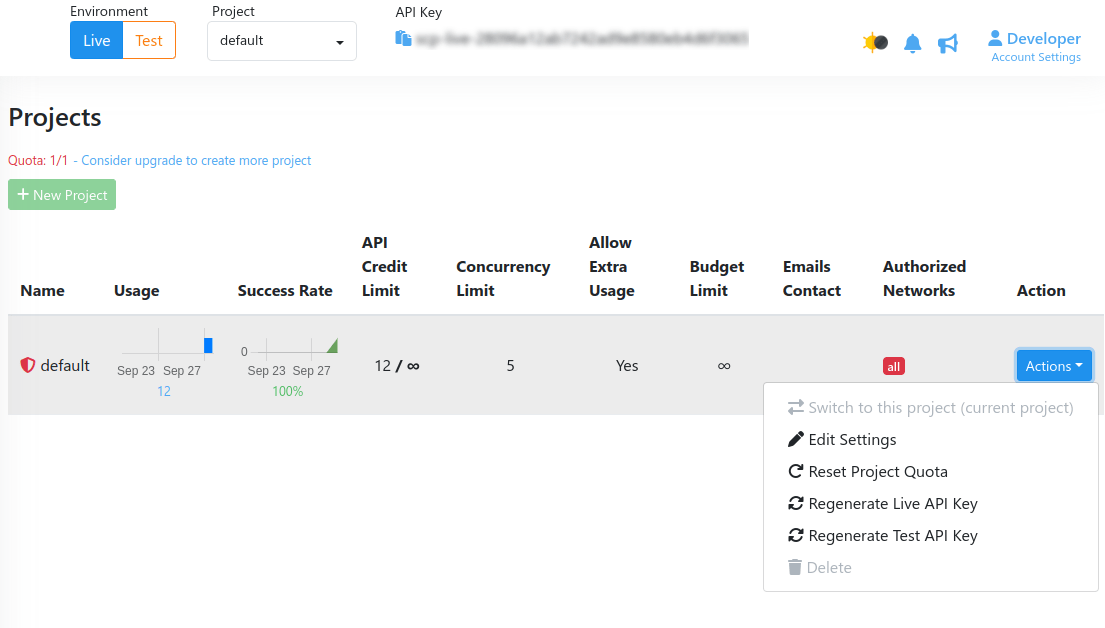
Task: Open the upgrade link to create more projects
Action: 196,160
